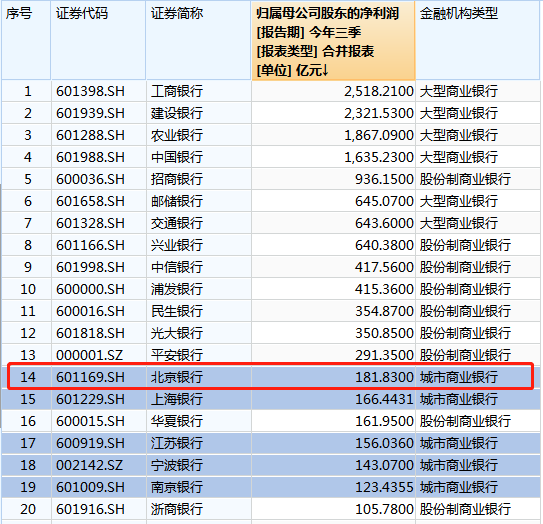Viewport: 543px width, 524px height.
Task: Select the 平安银行 name cell
Action: coord(198,355)
